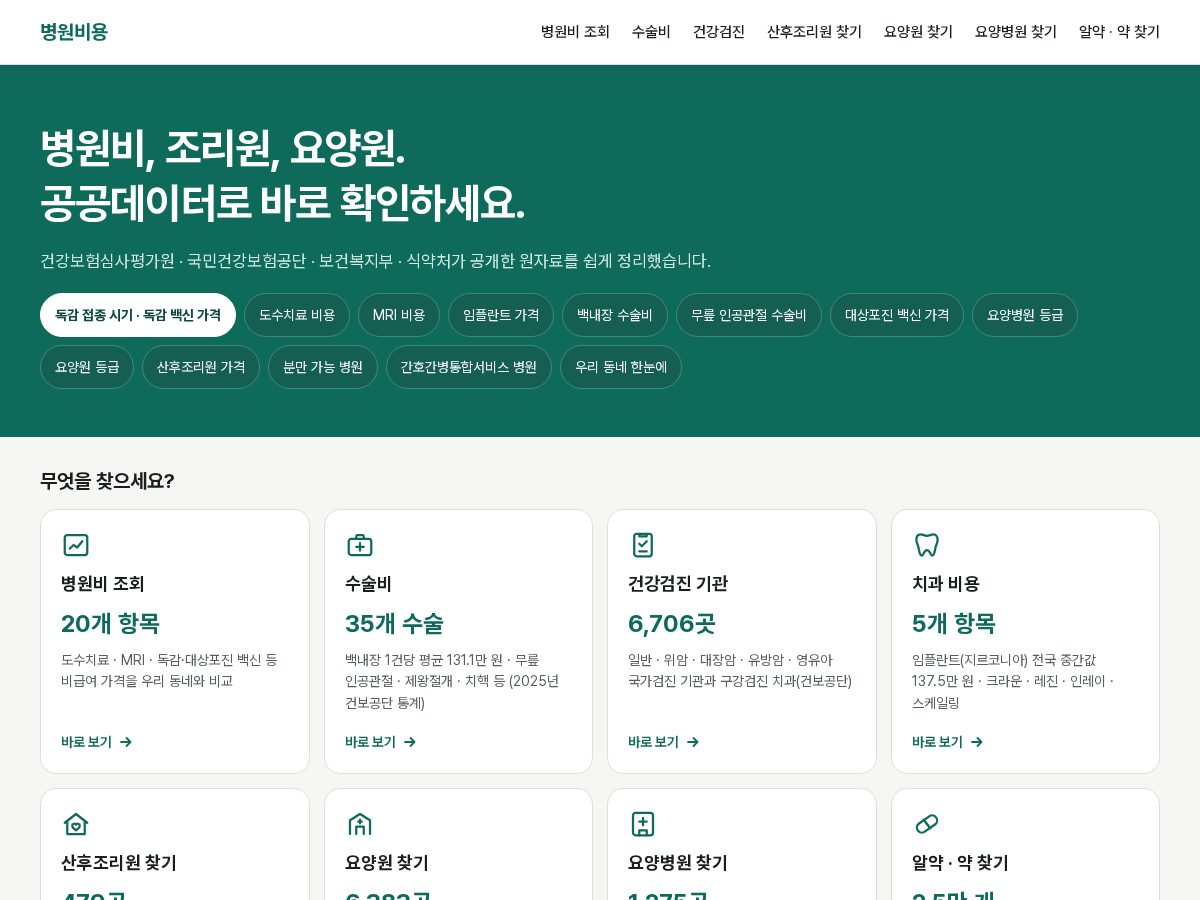This screenshot has width=1200, height=900.
Task: Click the 5개 항목 count text
Action: click(954, 624)
